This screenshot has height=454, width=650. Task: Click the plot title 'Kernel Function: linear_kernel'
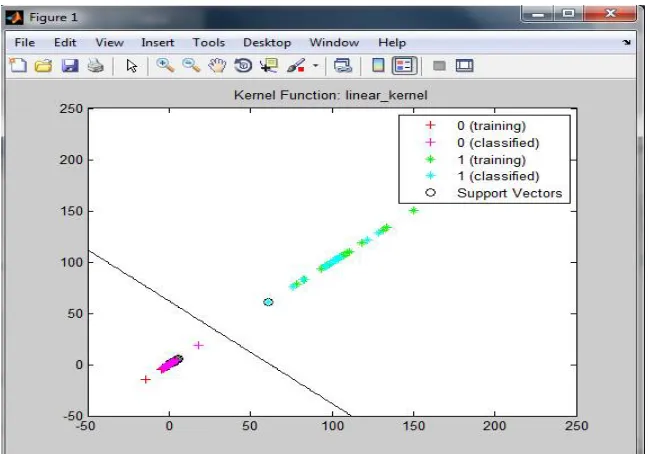click(x=330, y=95)
